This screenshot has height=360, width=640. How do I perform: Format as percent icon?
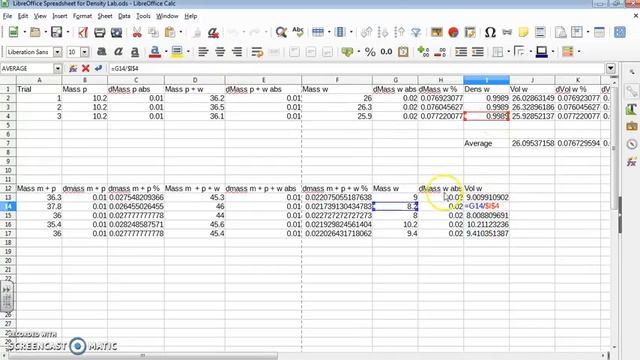370,52
